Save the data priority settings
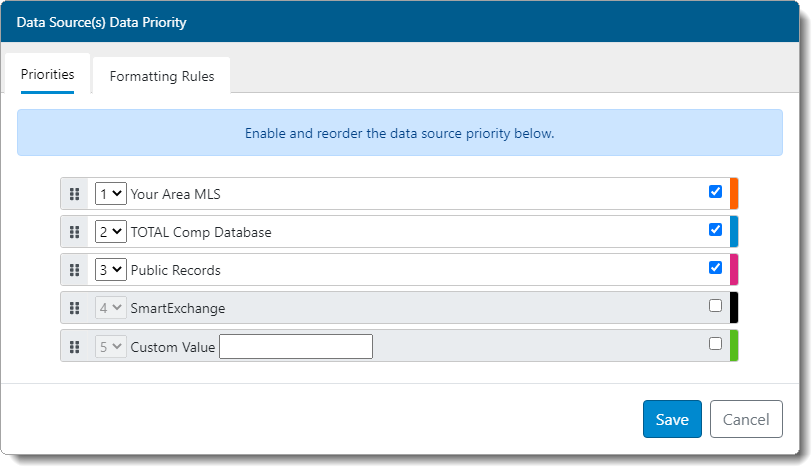812x467 pixels. [x=672, y=419]
